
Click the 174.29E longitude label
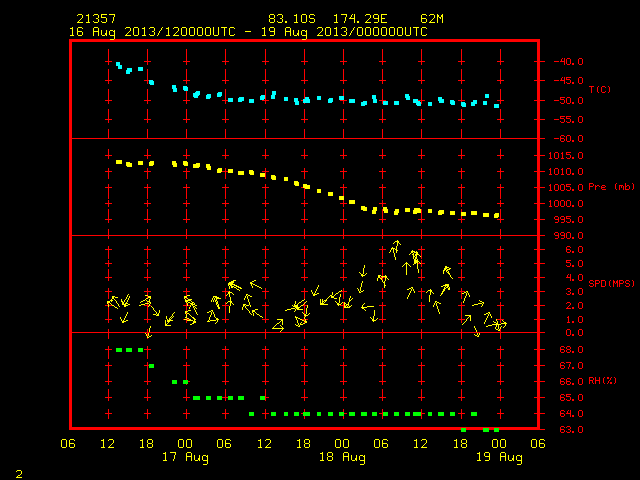360,19
